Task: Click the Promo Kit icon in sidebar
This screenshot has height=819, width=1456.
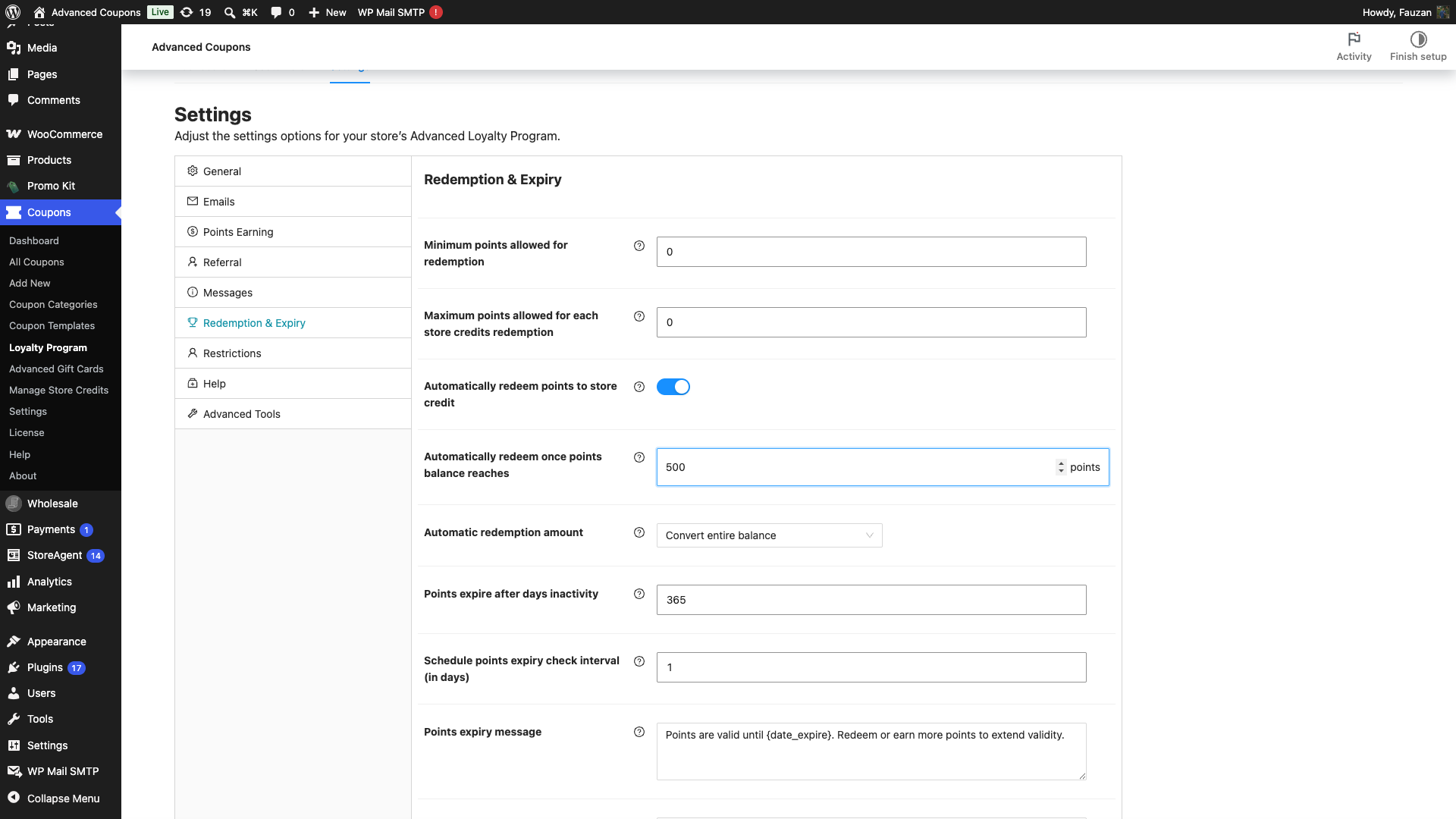Action: (14, 186)
